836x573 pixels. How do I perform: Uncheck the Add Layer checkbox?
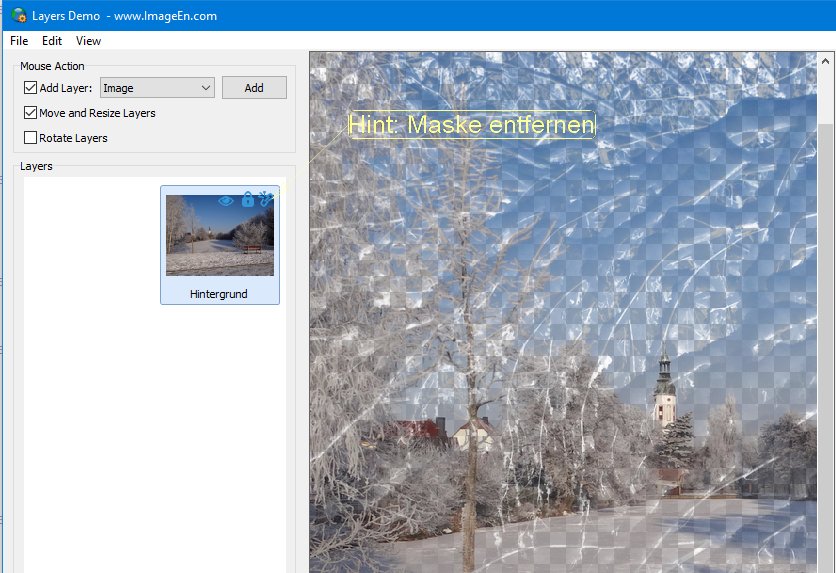click(30, 87)
